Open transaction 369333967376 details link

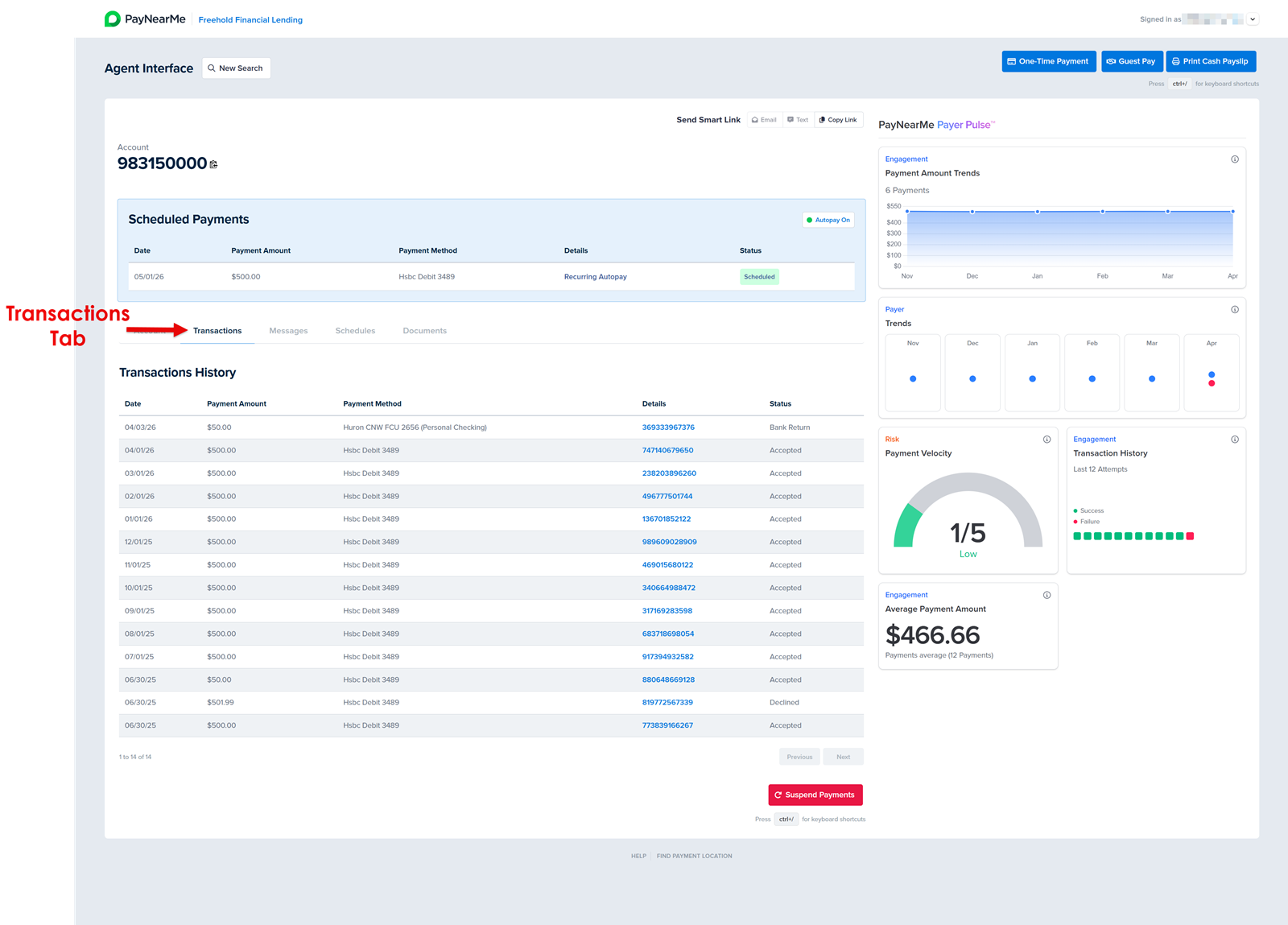[x=668, y=427]
